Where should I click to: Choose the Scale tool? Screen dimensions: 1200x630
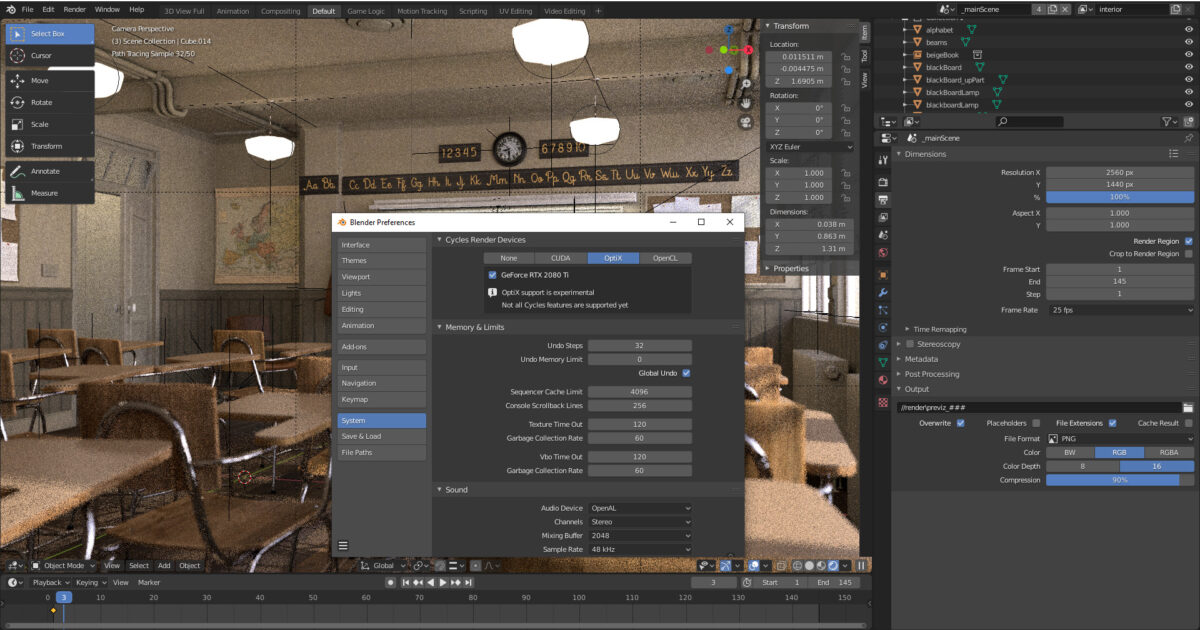point(50,124)
